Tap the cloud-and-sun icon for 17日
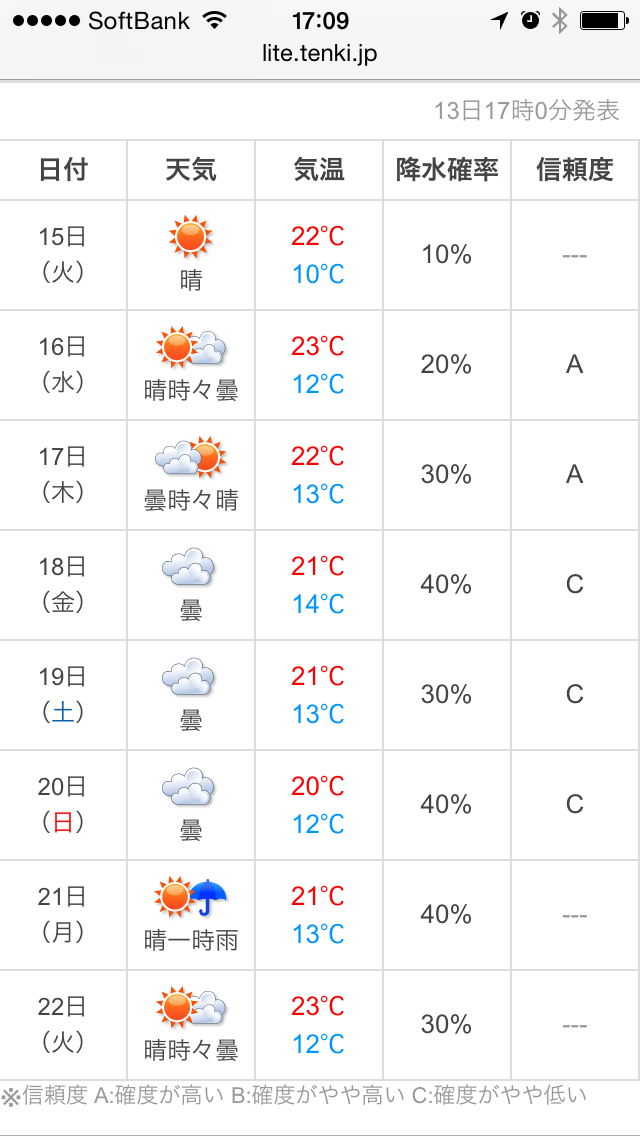Image resolution: width=640 pixels, height=1136 pixels. 191,457
